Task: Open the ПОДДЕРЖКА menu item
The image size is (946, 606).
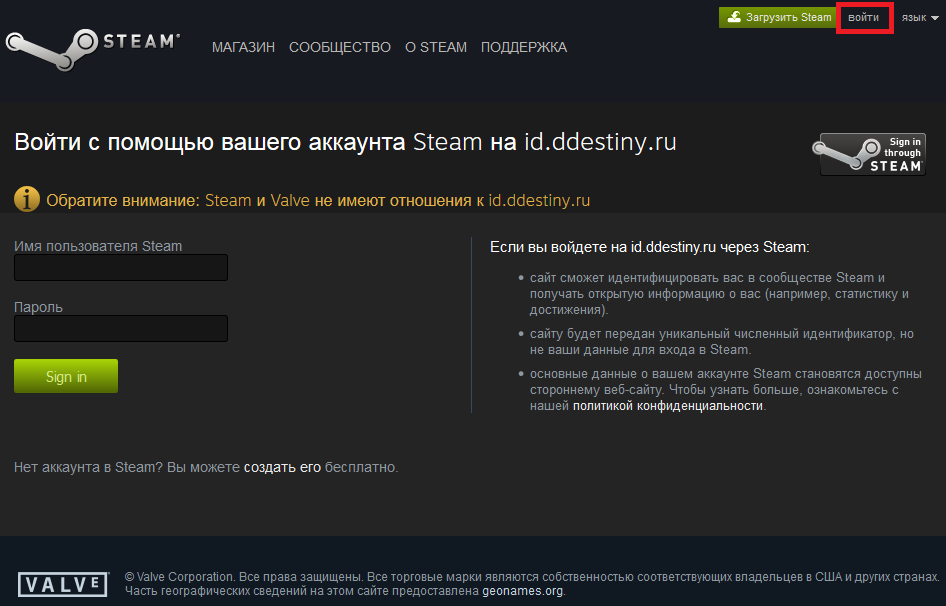Action: [x=524, y=47]
